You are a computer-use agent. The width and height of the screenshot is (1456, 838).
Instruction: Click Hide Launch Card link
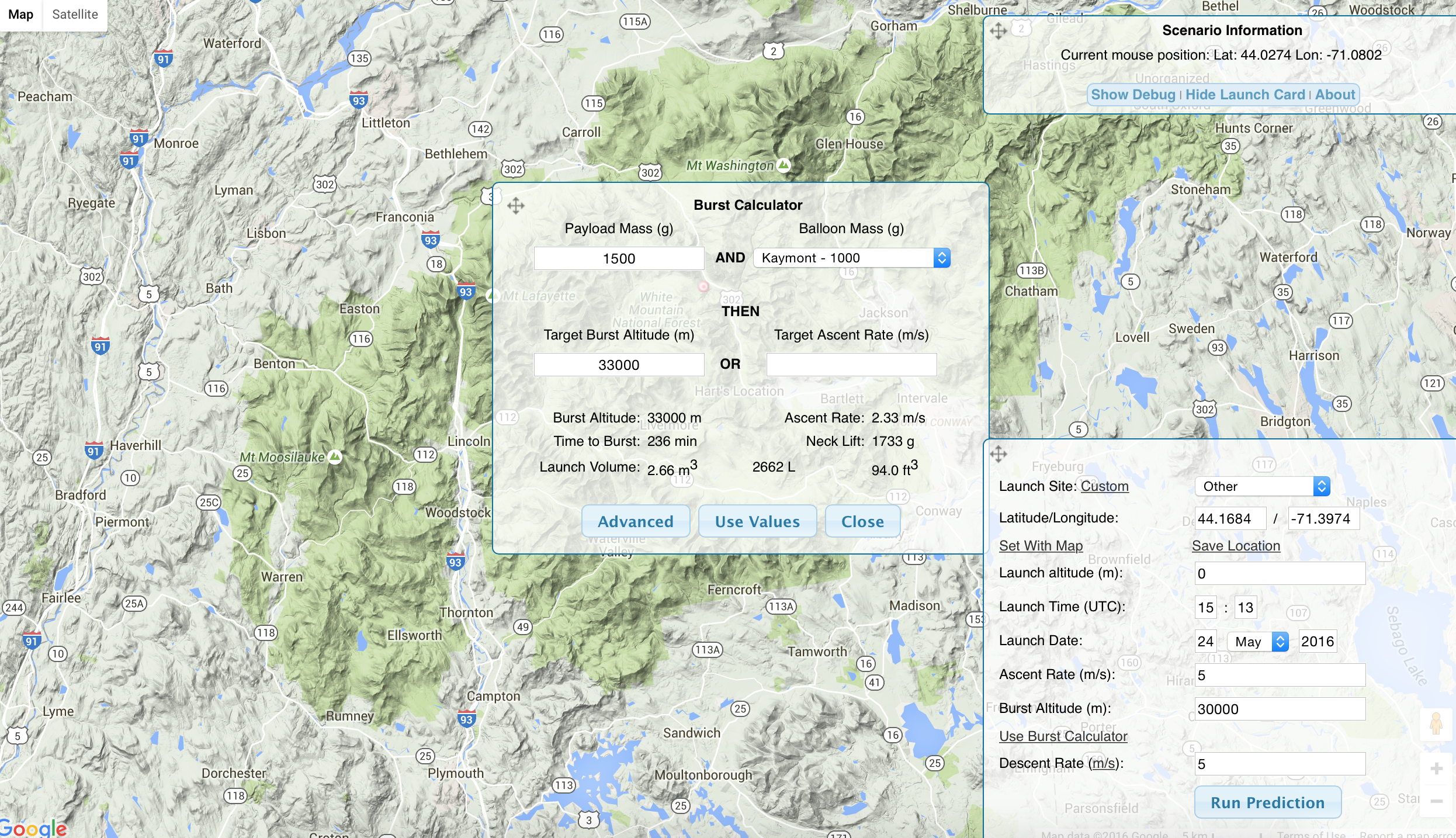(x=1245, y=95)
